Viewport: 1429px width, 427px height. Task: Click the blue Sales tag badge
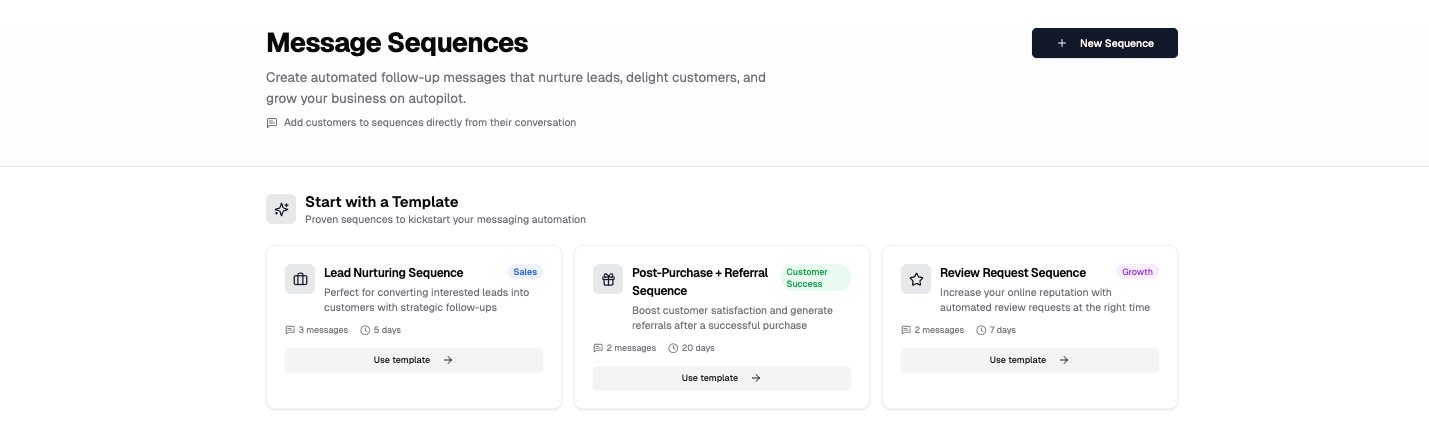525,272
